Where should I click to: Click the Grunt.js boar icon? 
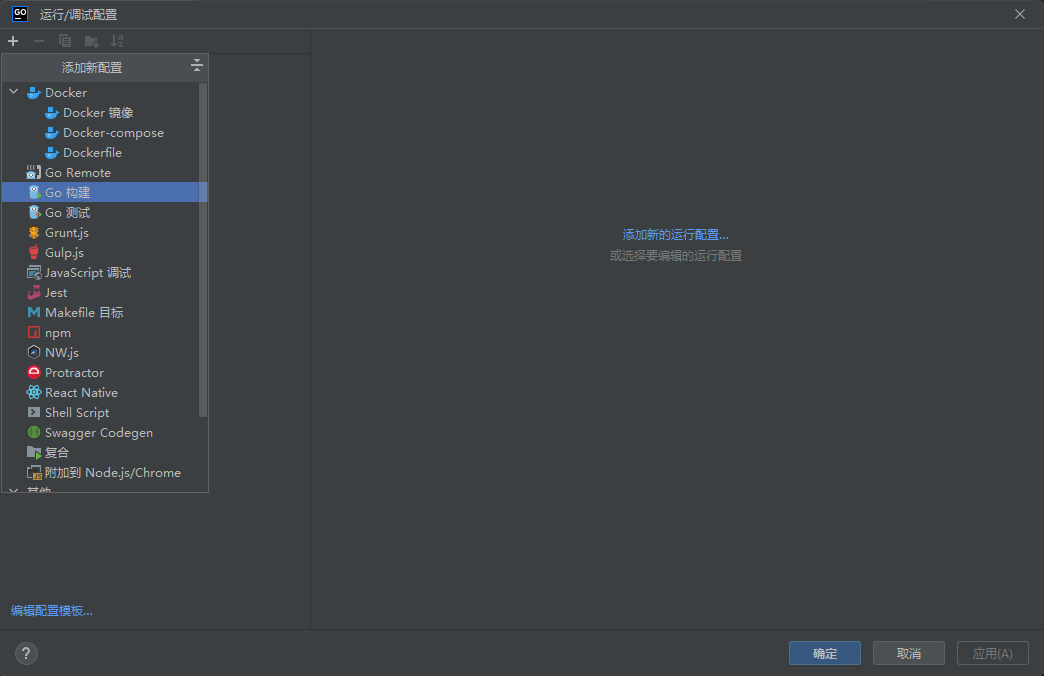click(34, 232)
